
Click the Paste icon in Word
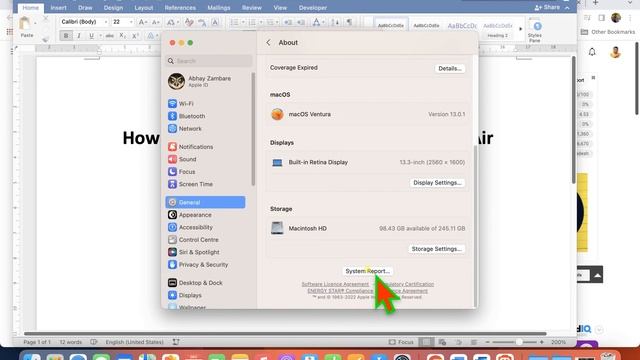(x=26, y=24)
